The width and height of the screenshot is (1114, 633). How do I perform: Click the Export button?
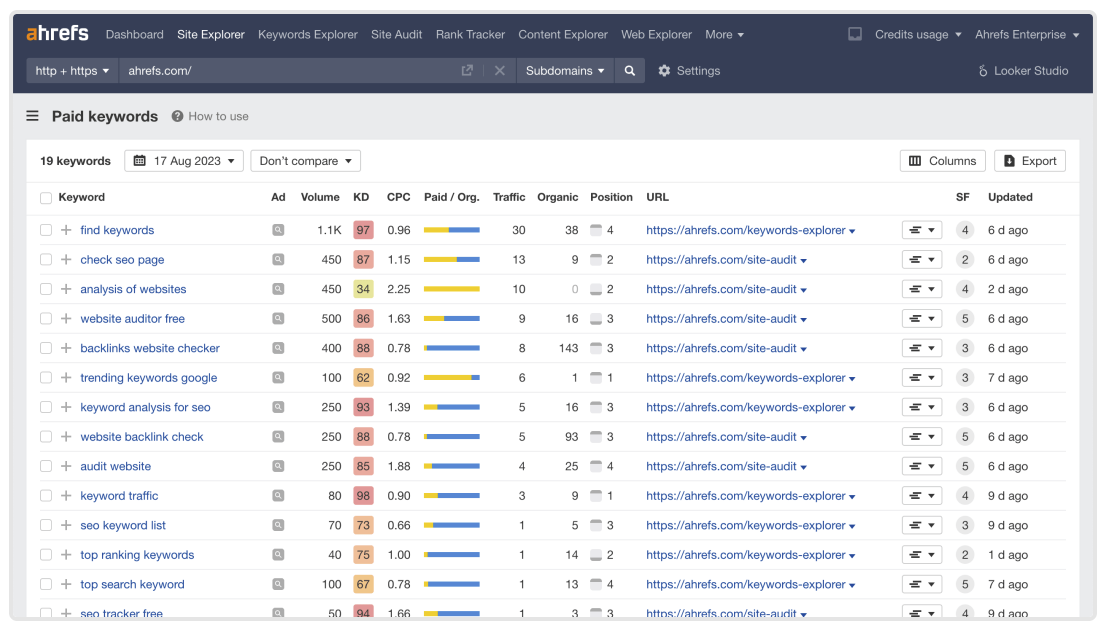pyautogui.click(x=1030, y=161)
